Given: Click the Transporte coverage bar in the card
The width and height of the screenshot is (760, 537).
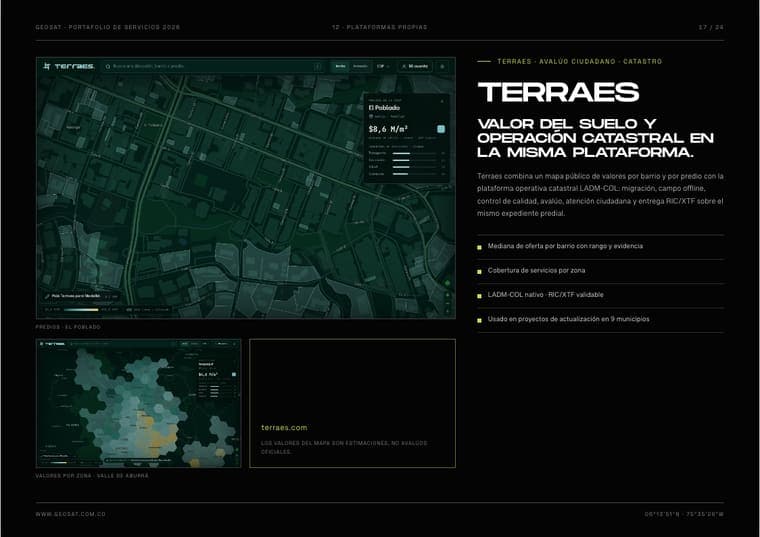Looking at the screenshot, I should coord(415,153).
